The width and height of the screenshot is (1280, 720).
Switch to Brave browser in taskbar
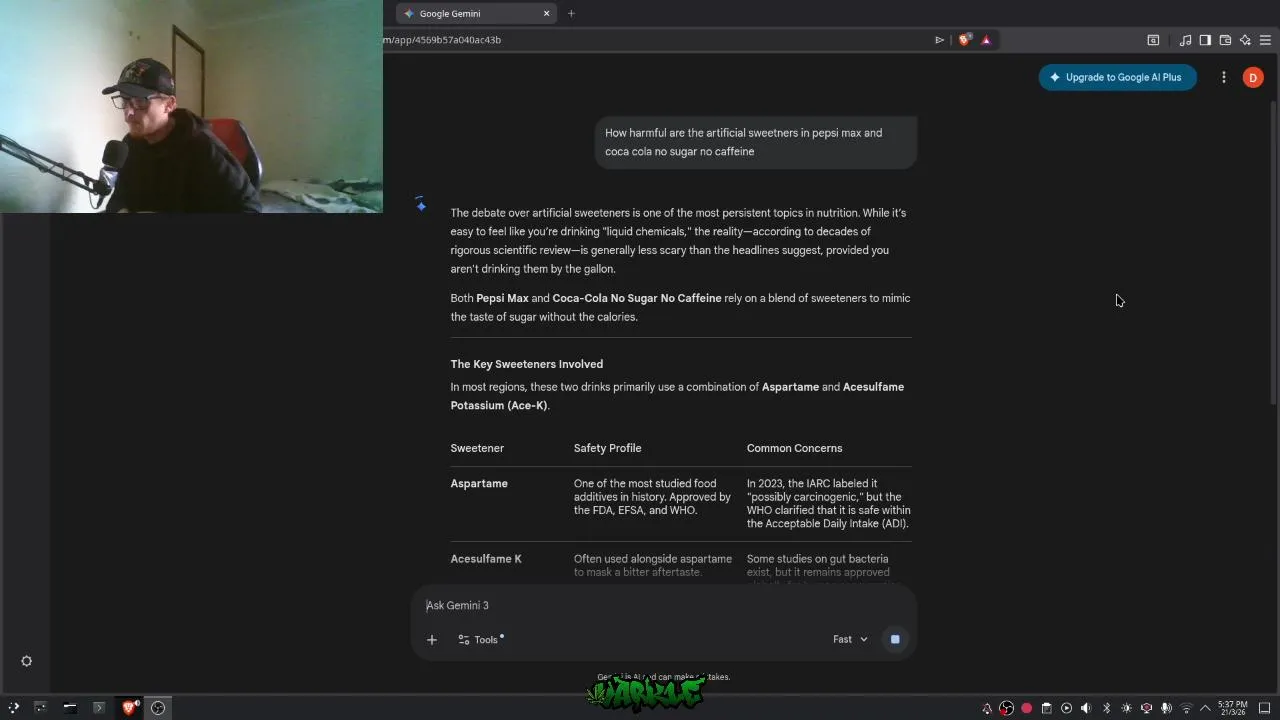click(x=129, y=708)
